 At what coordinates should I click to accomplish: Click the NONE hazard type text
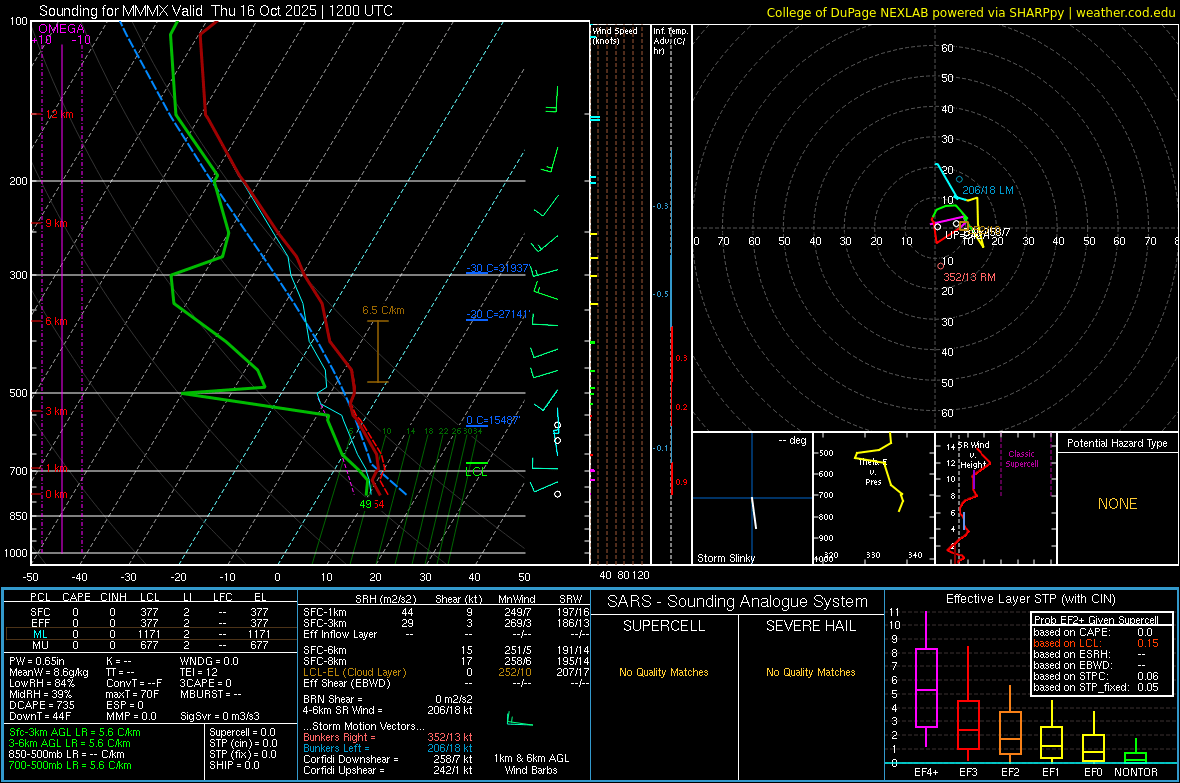tap(1118, 504)
